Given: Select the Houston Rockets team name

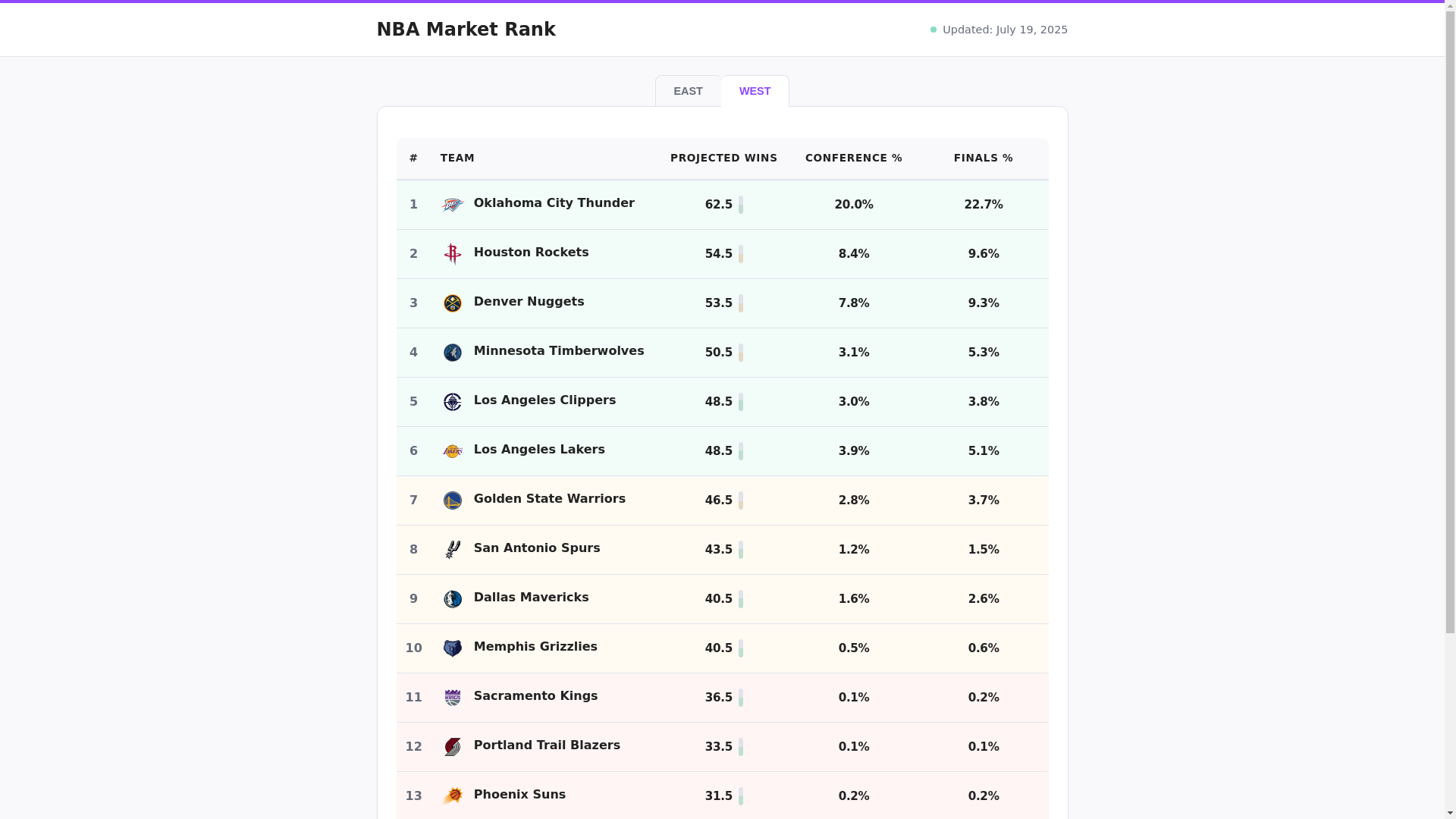Looking at the screenshot, I should [x=532, y=253].
